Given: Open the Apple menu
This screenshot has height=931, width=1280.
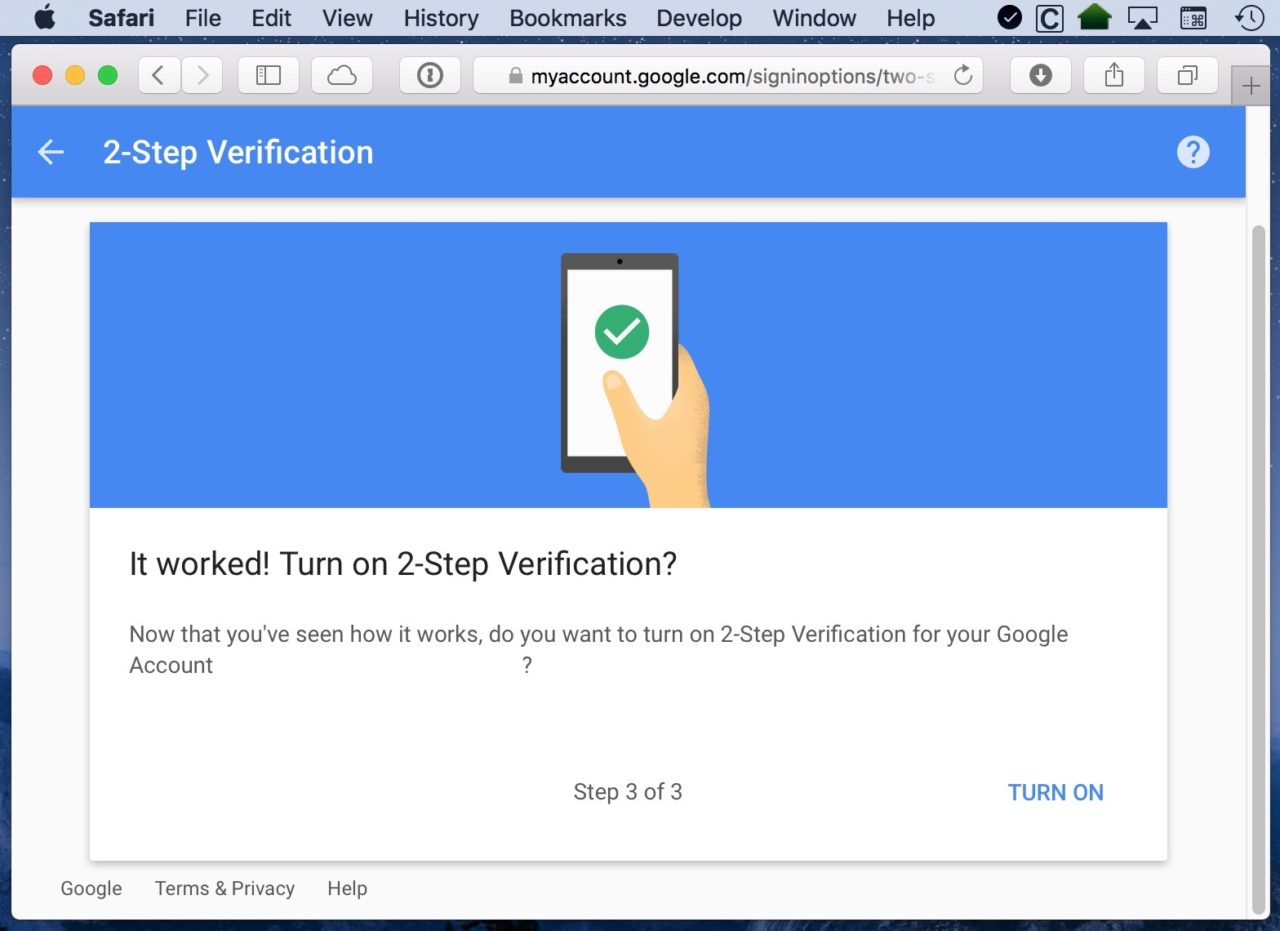Looking at the screenshot, I should coord(45,18).
